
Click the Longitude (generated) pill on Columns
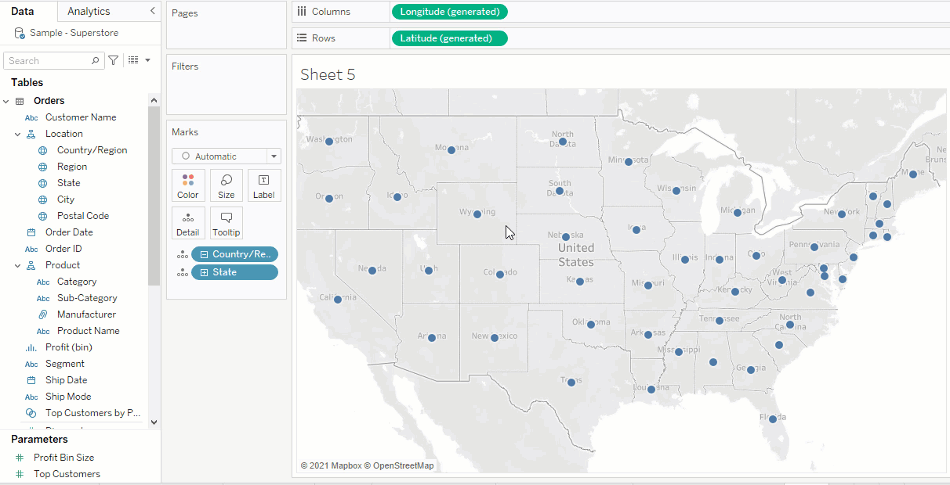coord(450,12)
